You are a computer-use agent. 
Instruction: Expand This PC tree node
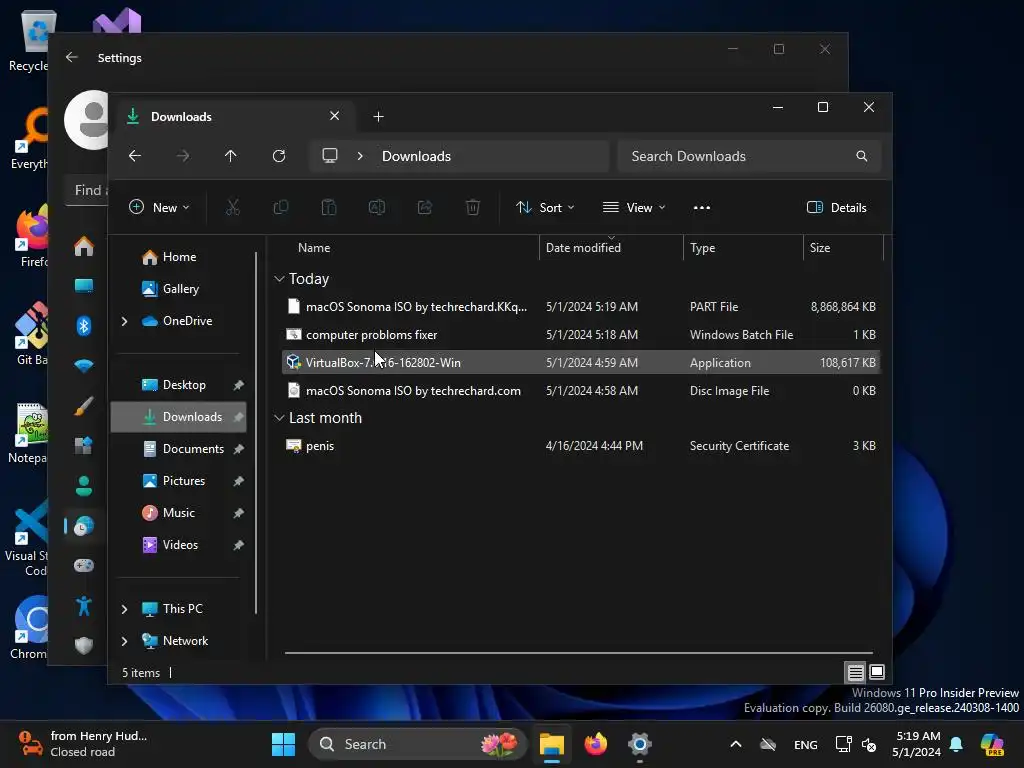(124, 609)
